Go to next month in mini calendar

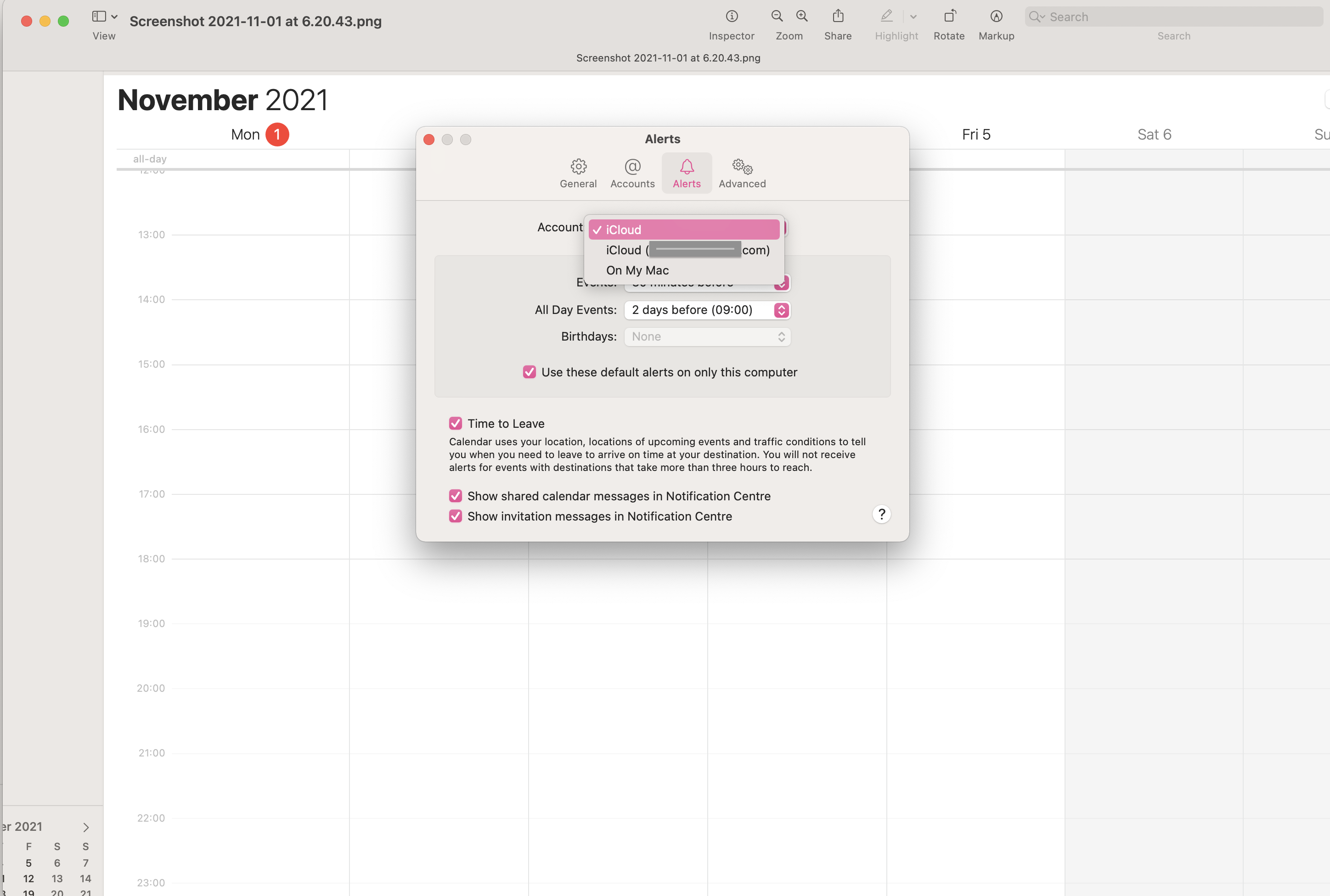tap(86, 827)
